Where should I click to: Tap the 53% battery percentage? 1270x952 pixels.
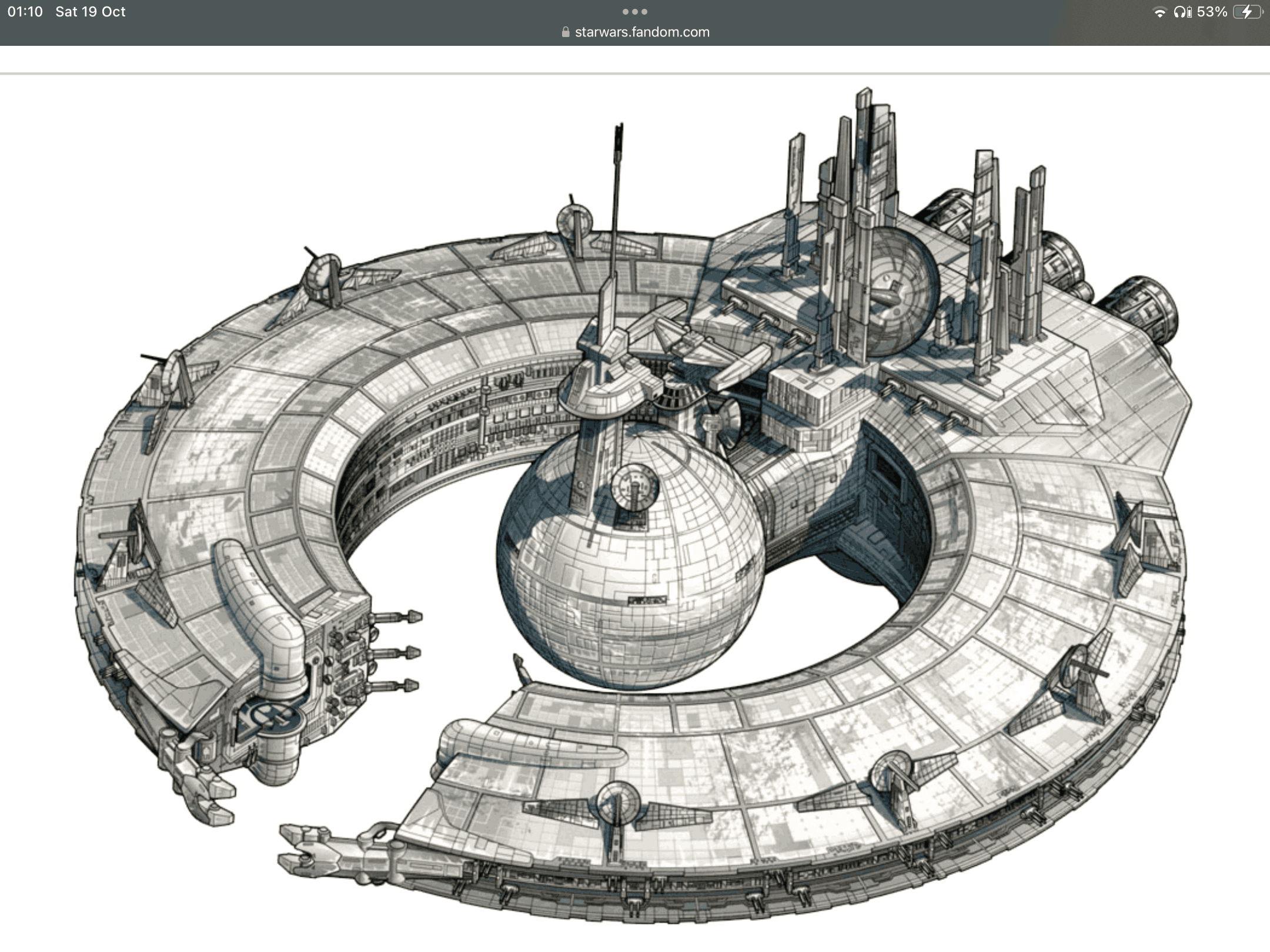pos(1212,12)
